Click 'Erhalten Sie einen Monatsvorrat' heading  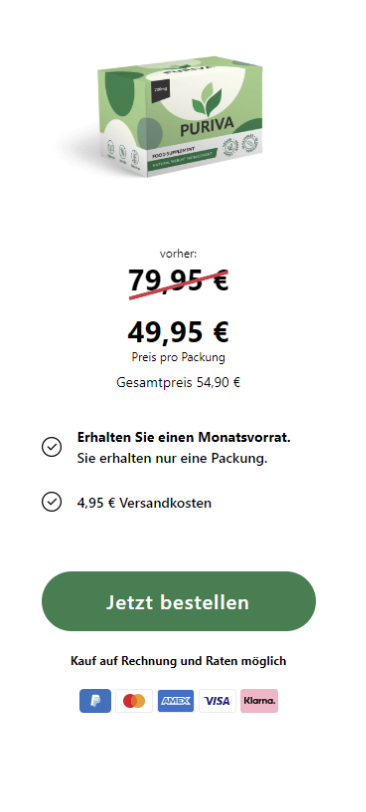click(x=184, y=437)
